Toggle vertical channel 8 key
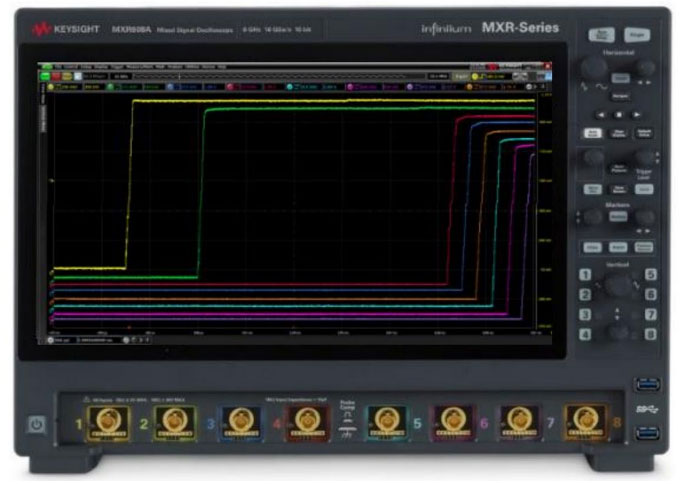 pyautogui.click(x=651, y=334)
